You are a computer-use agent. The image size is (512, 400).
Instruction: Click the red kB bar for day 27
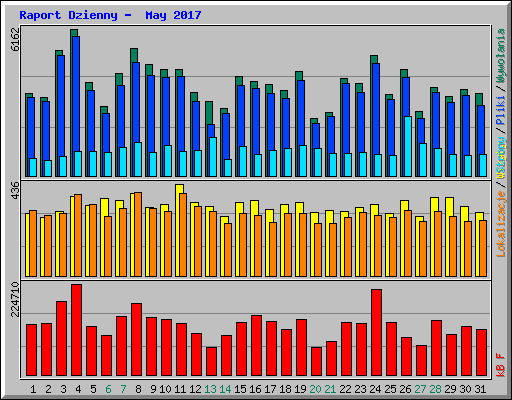point(421,361)
